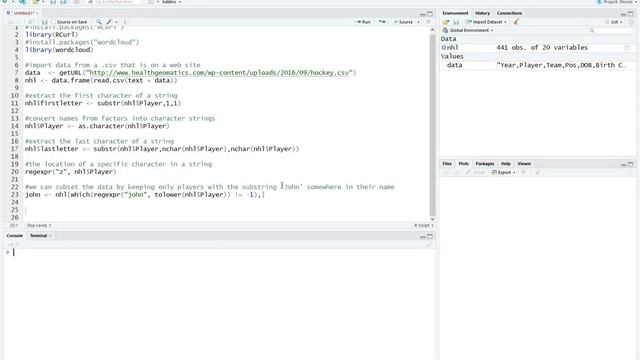Switch to the Environment tab

point(455,13)
